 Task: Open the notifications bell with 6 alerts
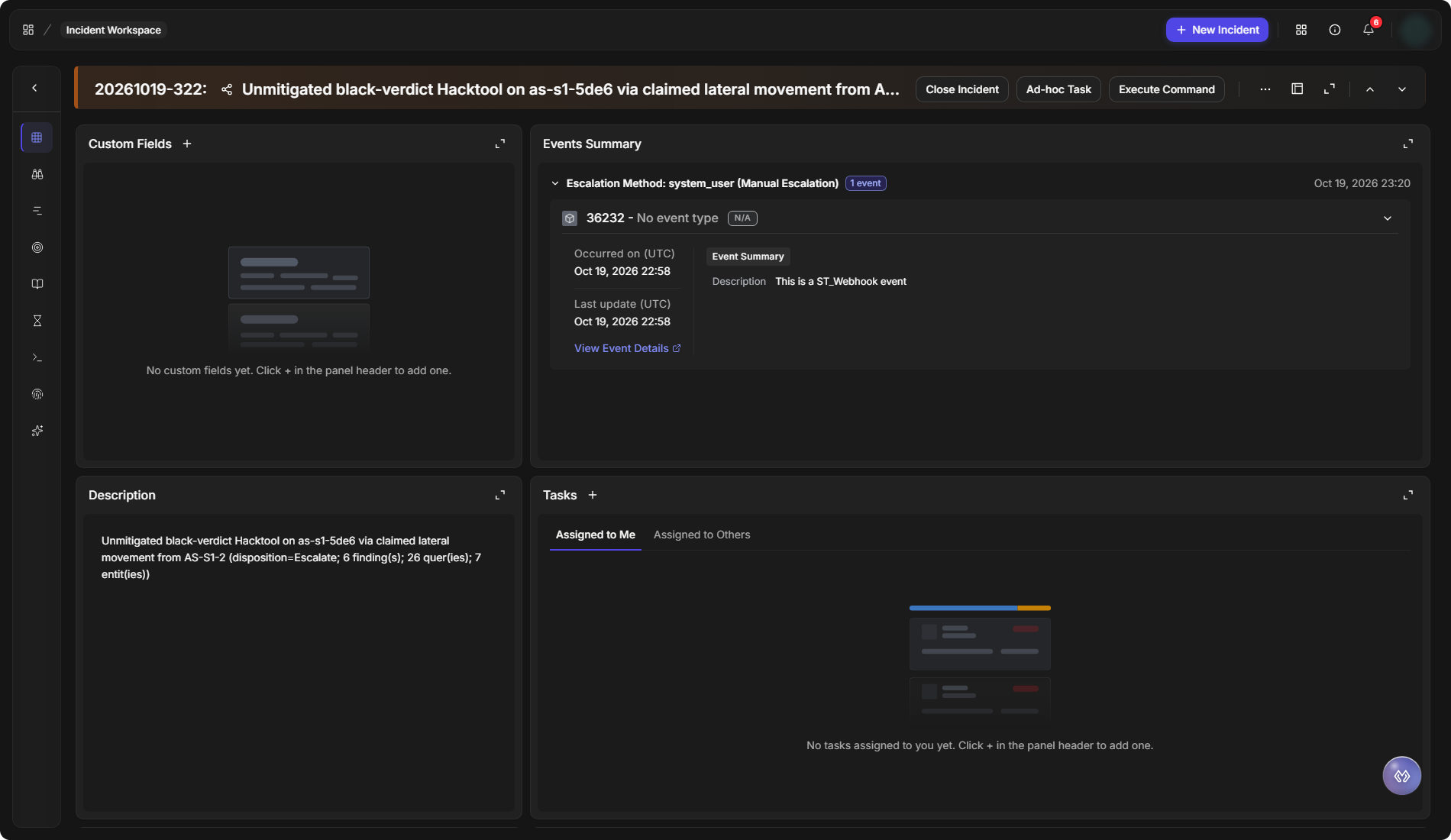pyautogui.click(x=1369, y=30)
